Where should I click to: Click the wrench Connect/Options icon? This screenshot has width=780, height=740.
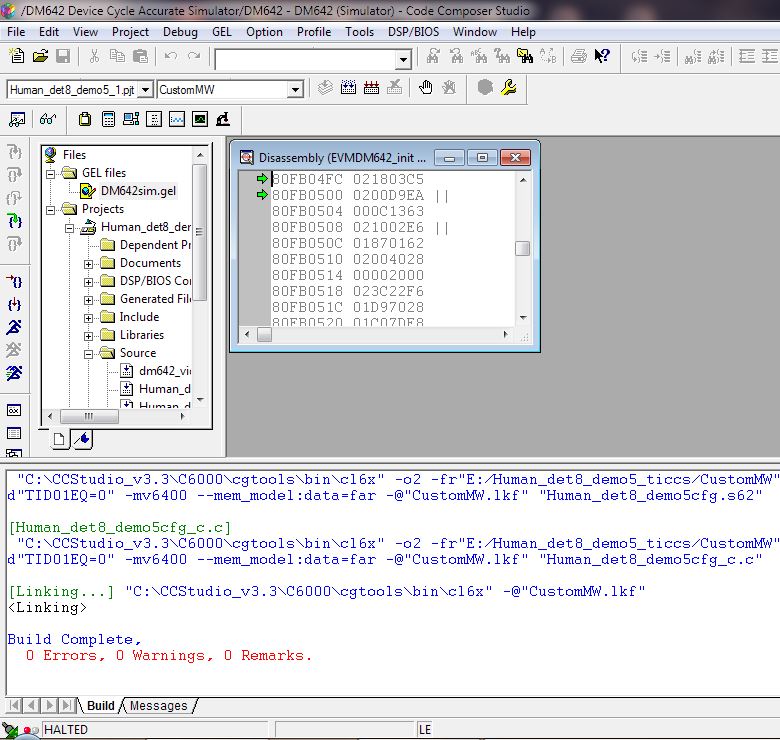tap(508, 88)
